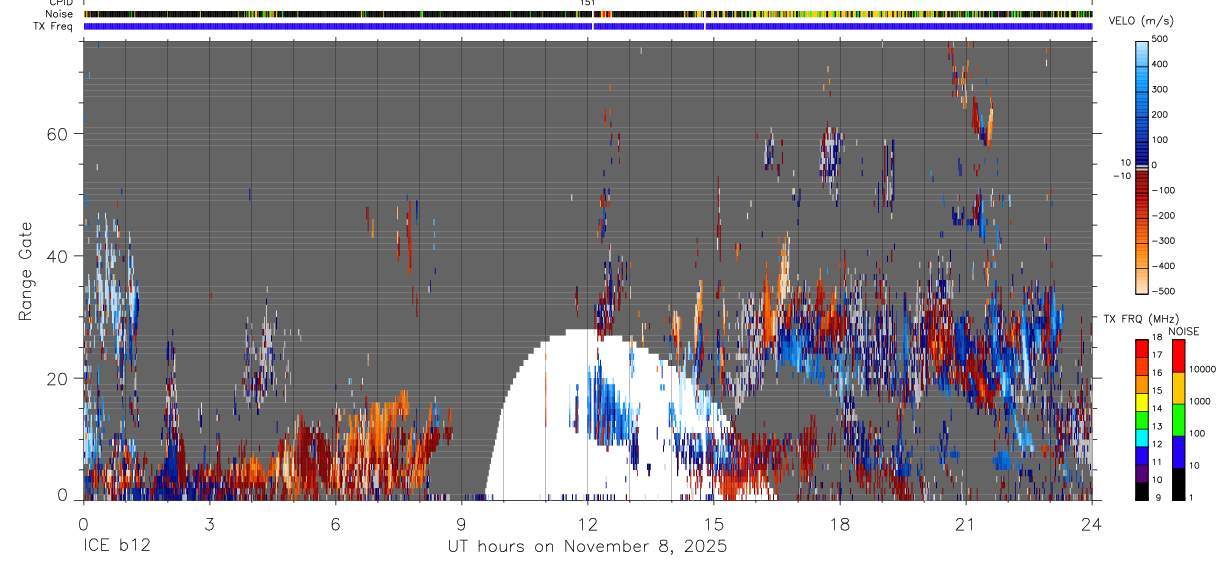
Task: Click the 'Range Gate' vertical axis title
Action: (x=25, y=272)
